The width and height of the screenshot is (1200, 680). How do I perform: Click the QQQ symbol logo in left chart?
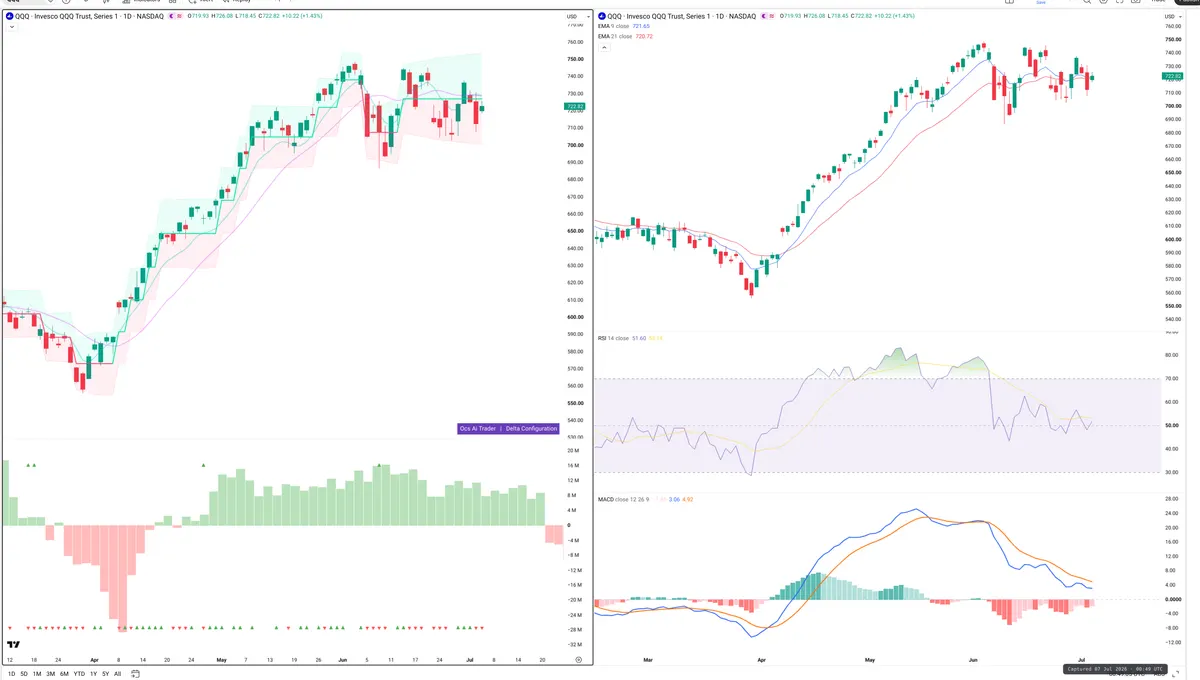tap(9, 16)
